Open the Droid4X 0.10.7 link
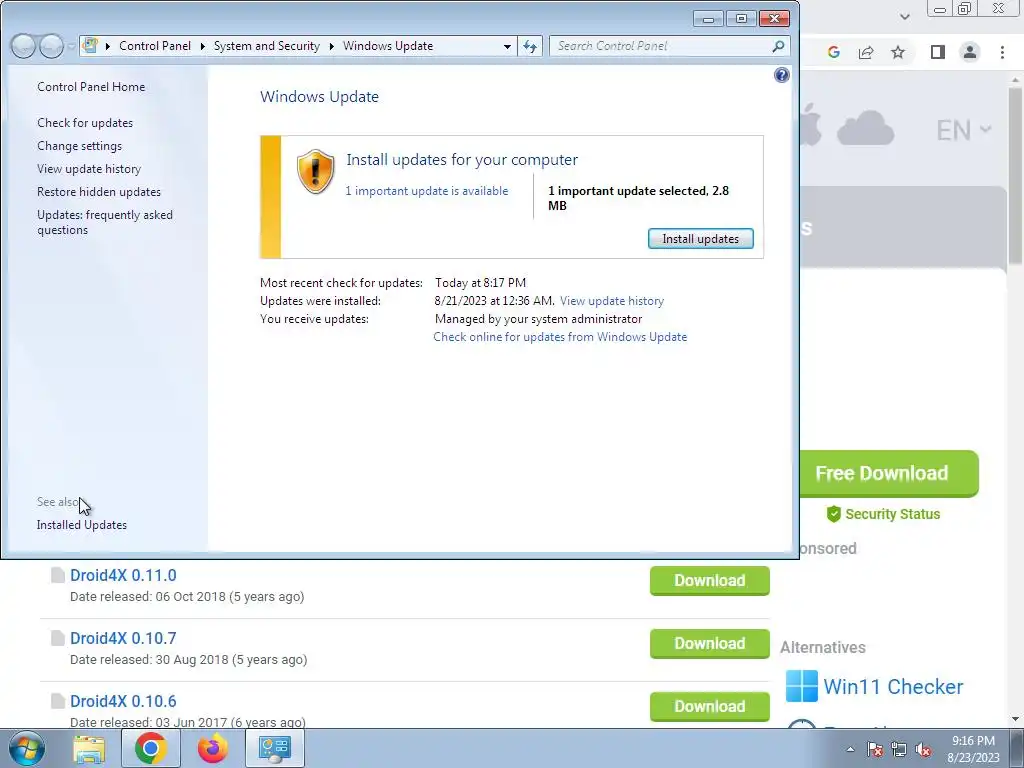1024x768 pixels. tap(123, 638)
